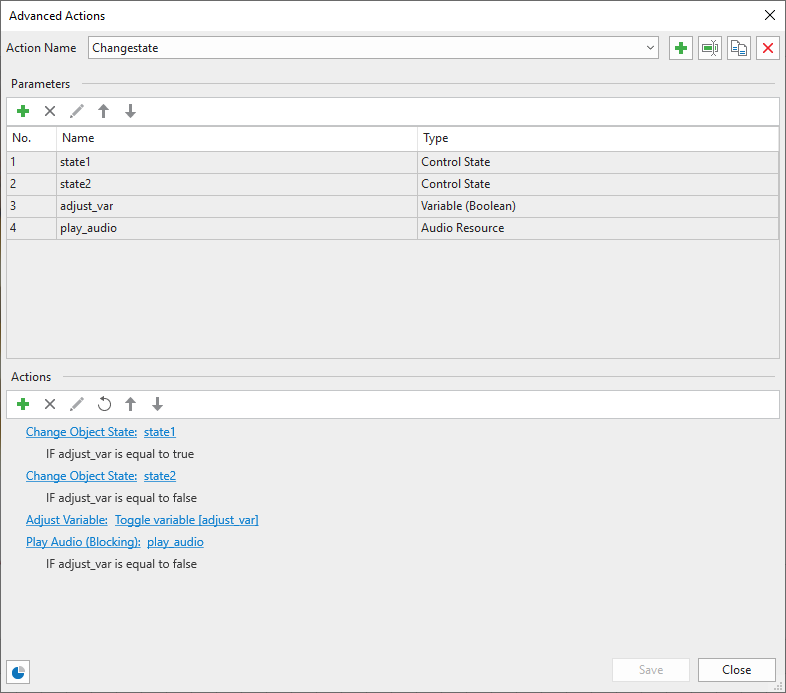786x693 pixels.
Task: Click the Changestate action name field
Action: (373, 48)
